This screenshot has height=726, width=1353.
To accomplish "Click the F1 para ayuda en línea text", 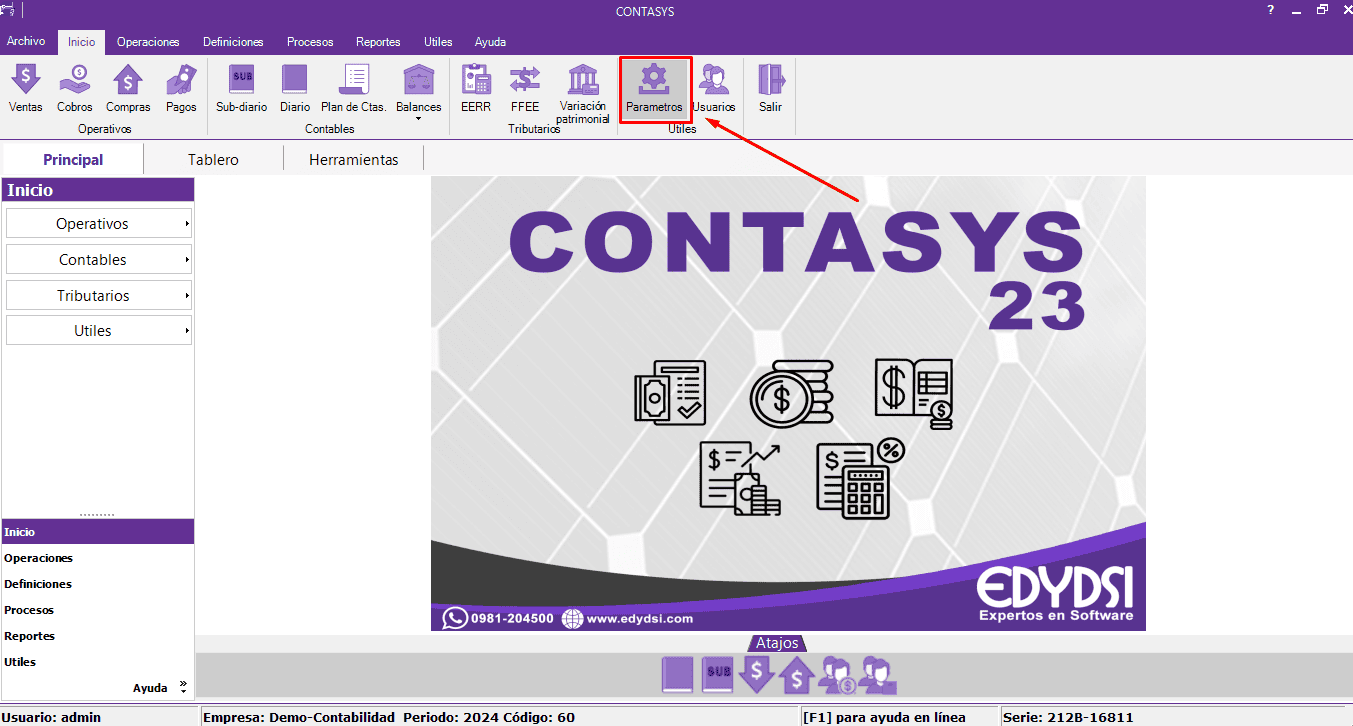I will 884,717.
